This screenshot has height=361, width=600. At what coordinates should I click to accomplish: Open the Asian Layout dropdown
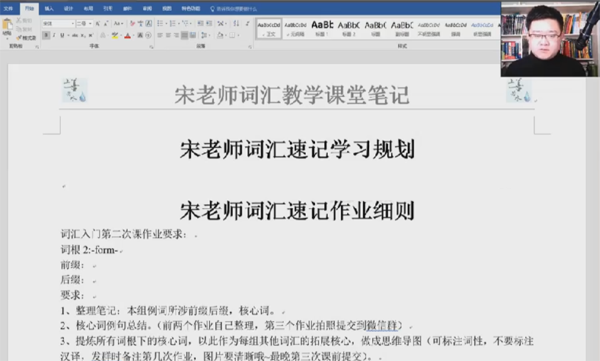click(222, 23)
